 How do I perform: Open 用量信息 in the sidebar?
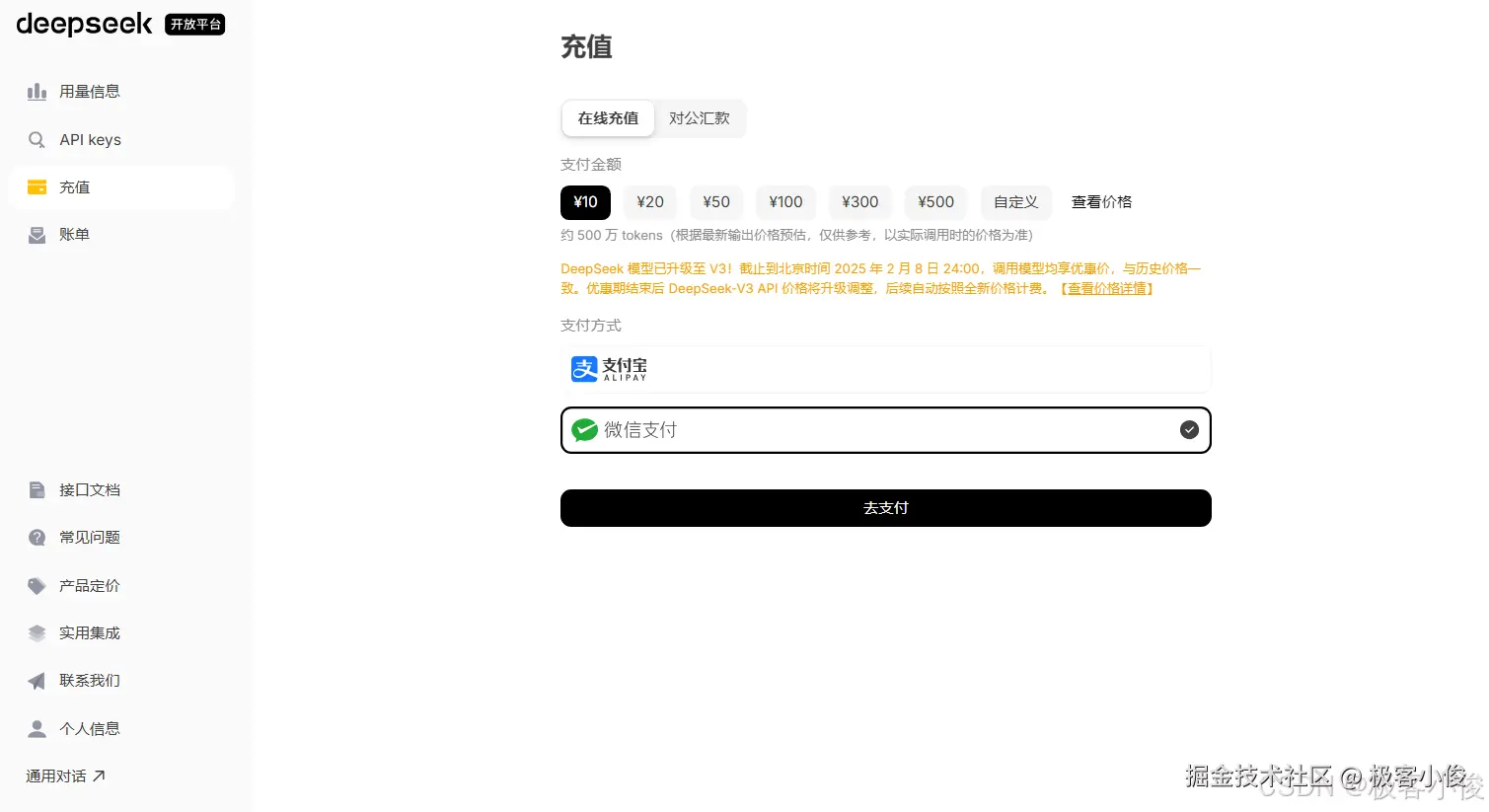121,92
